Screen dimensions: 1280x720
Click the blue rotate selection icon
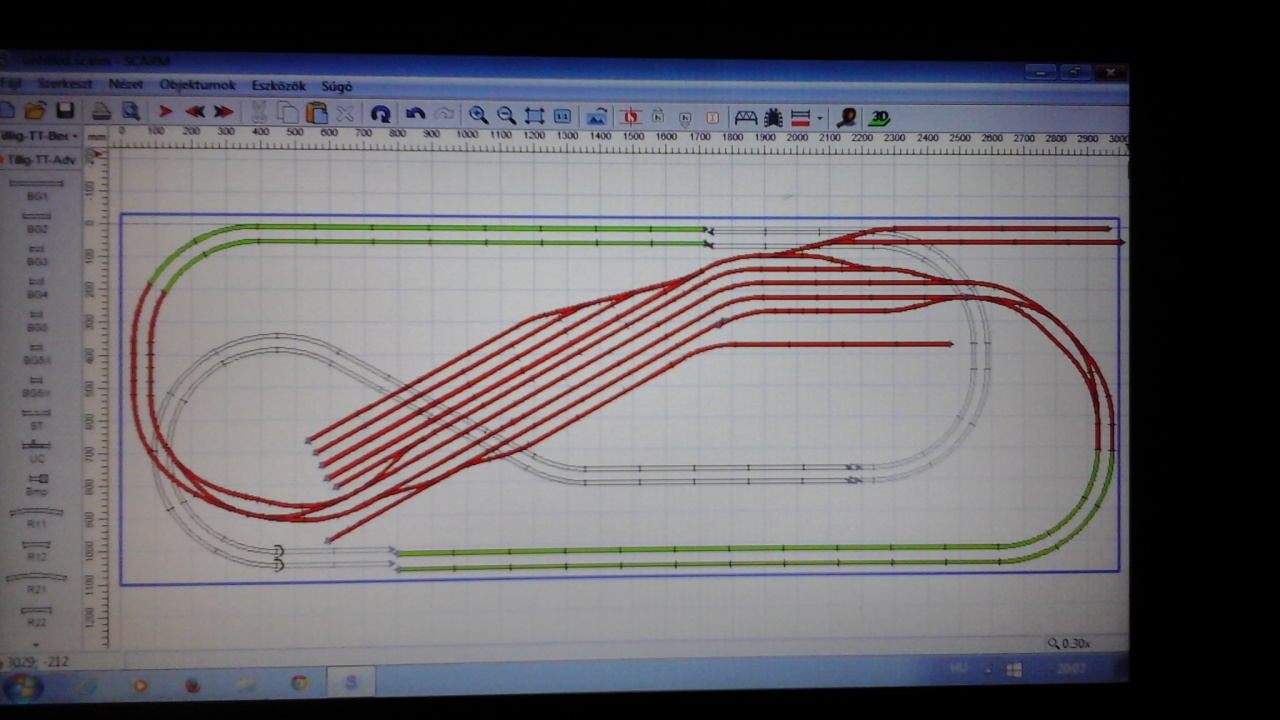[380, 114]
